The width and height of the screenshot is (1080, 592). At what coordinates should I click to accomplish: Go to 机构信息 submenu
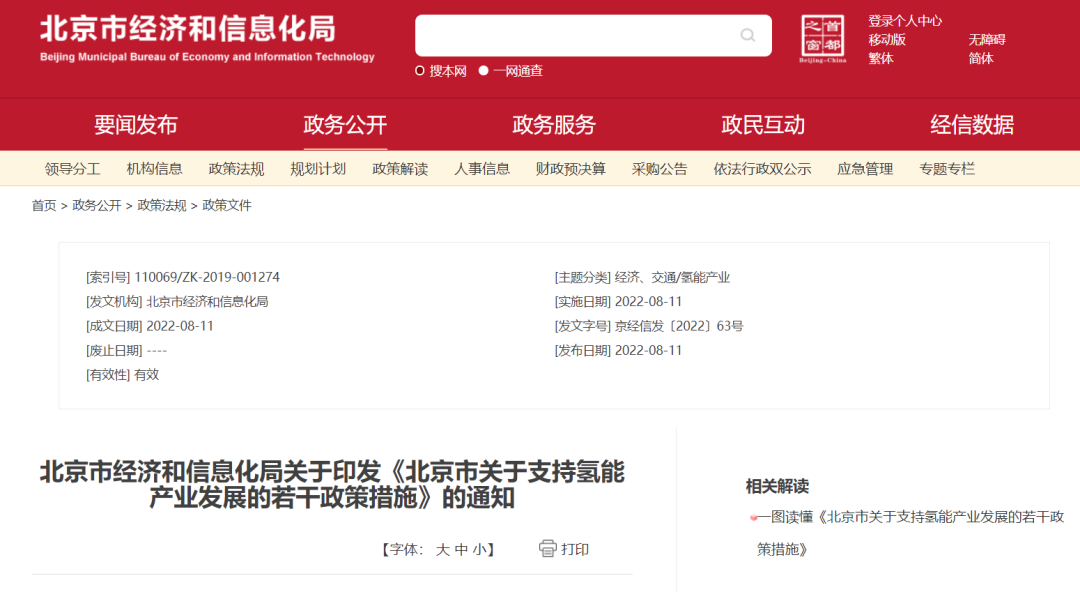pyautogui.click(x=154, y=169)
